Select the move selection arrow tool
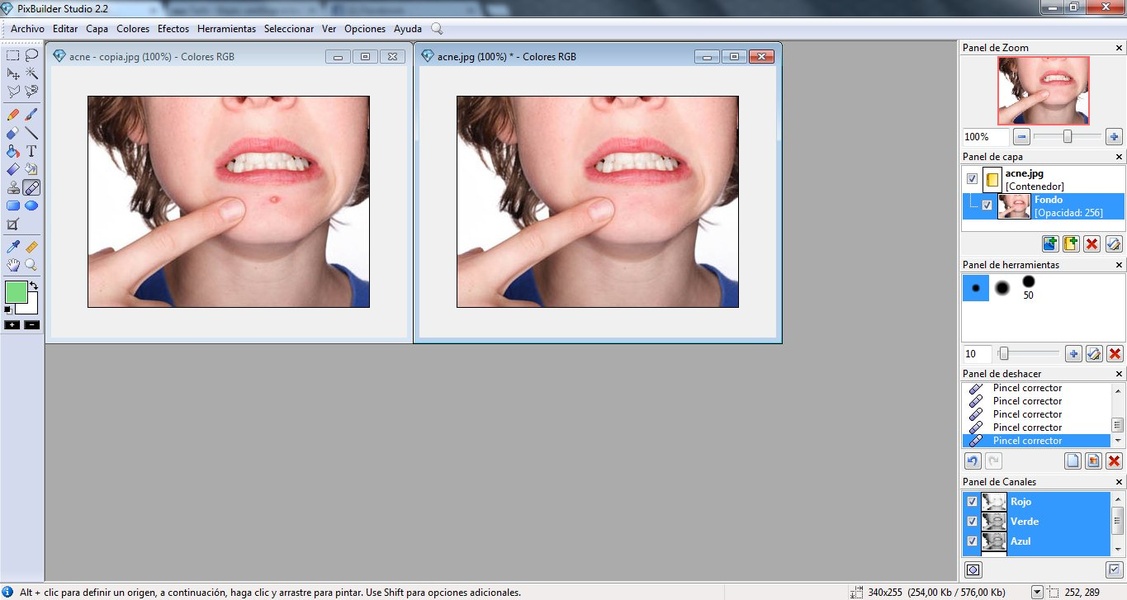 pyautogui.click(x=13, y=73)
